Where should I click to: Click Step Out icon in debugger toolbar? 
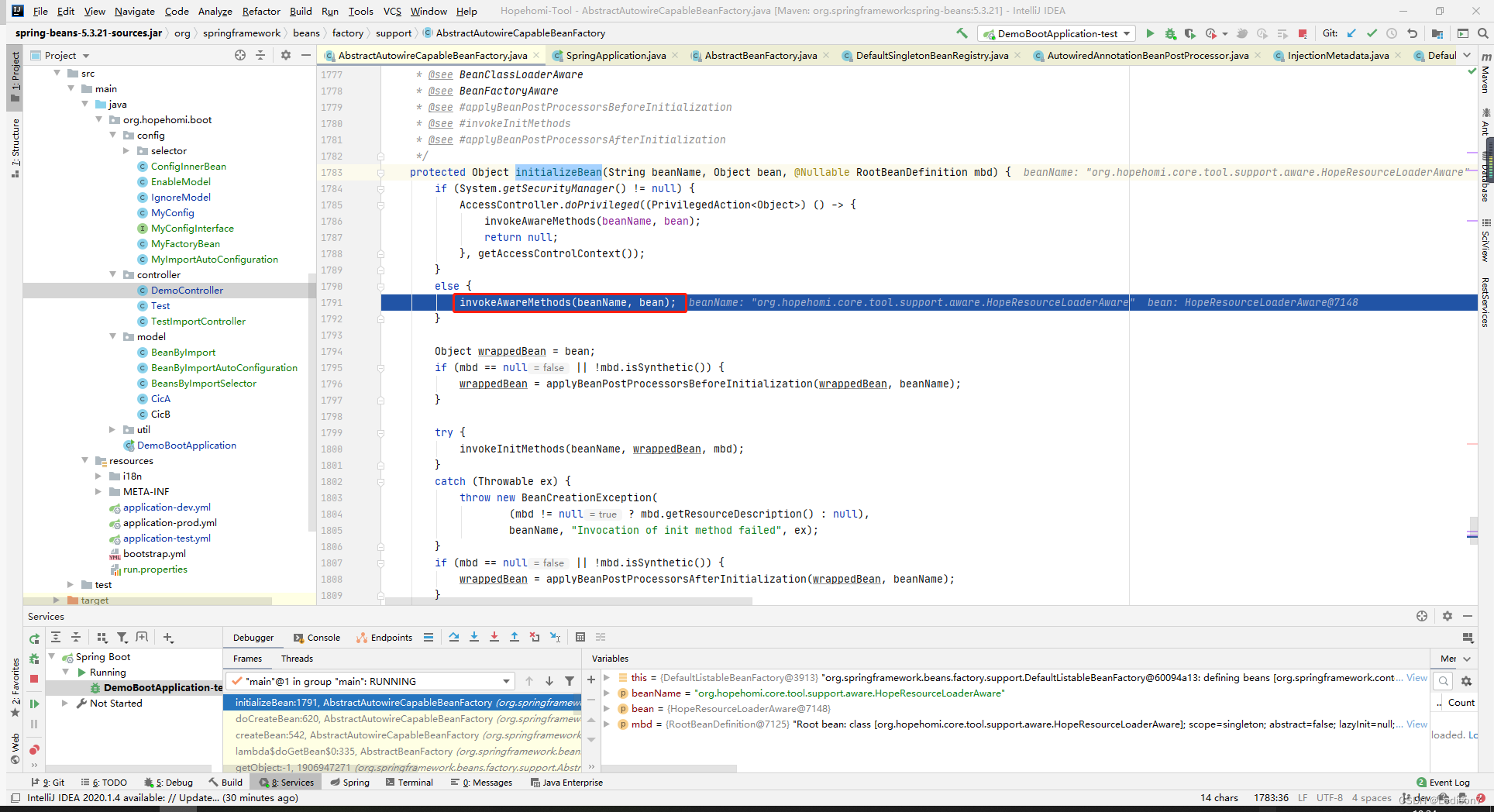pyautogui.click(x=515, y=637)
